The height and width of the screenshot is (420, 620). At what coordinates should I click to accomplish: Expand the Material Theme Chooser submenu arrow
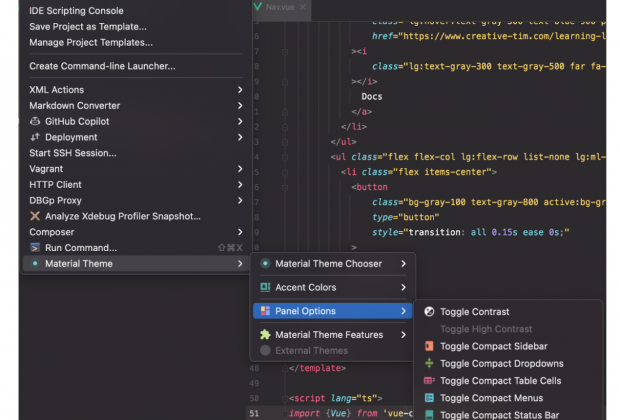point(403,263)
